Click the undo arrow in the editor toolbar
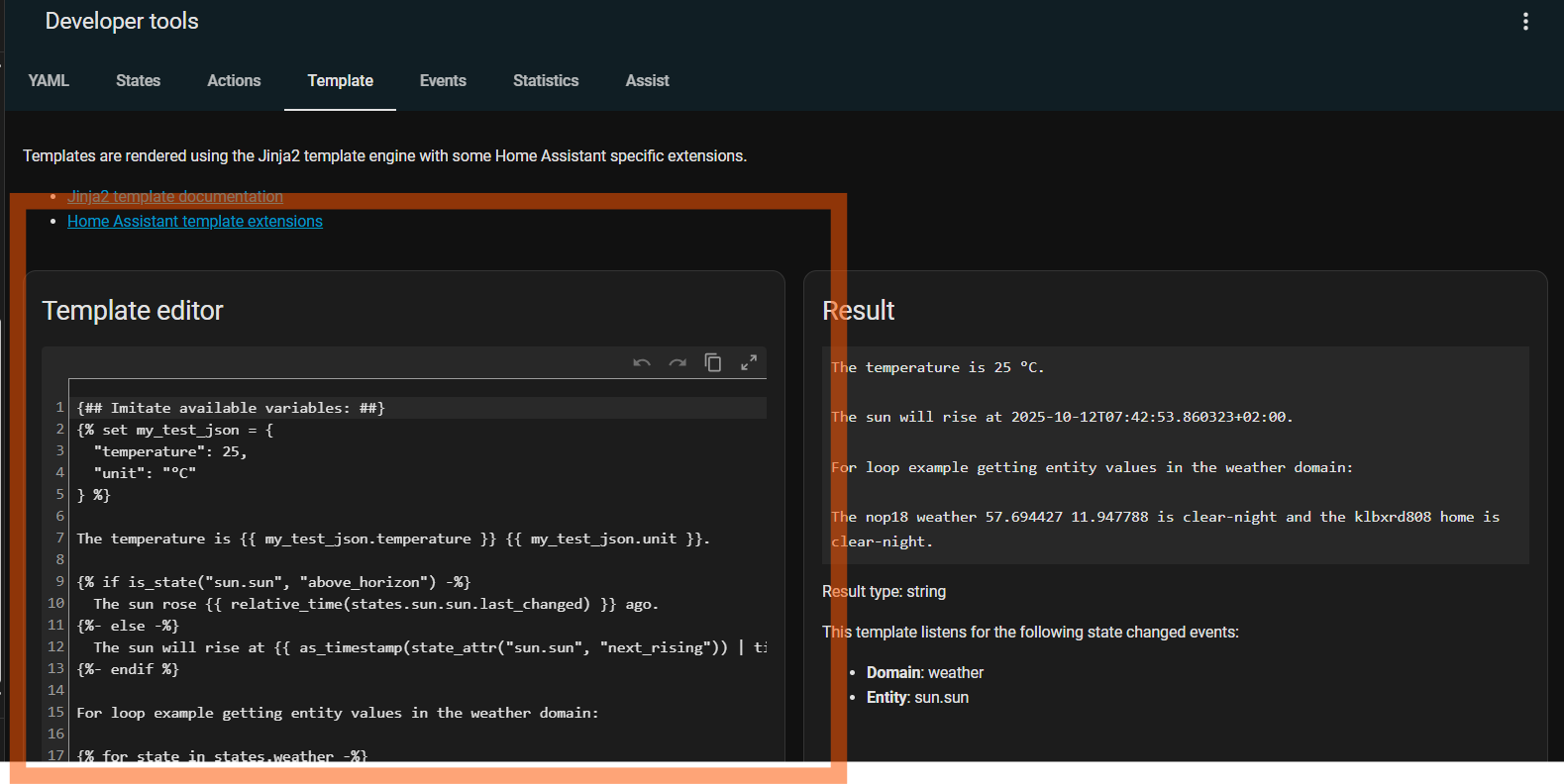 (x=642, y=363)
